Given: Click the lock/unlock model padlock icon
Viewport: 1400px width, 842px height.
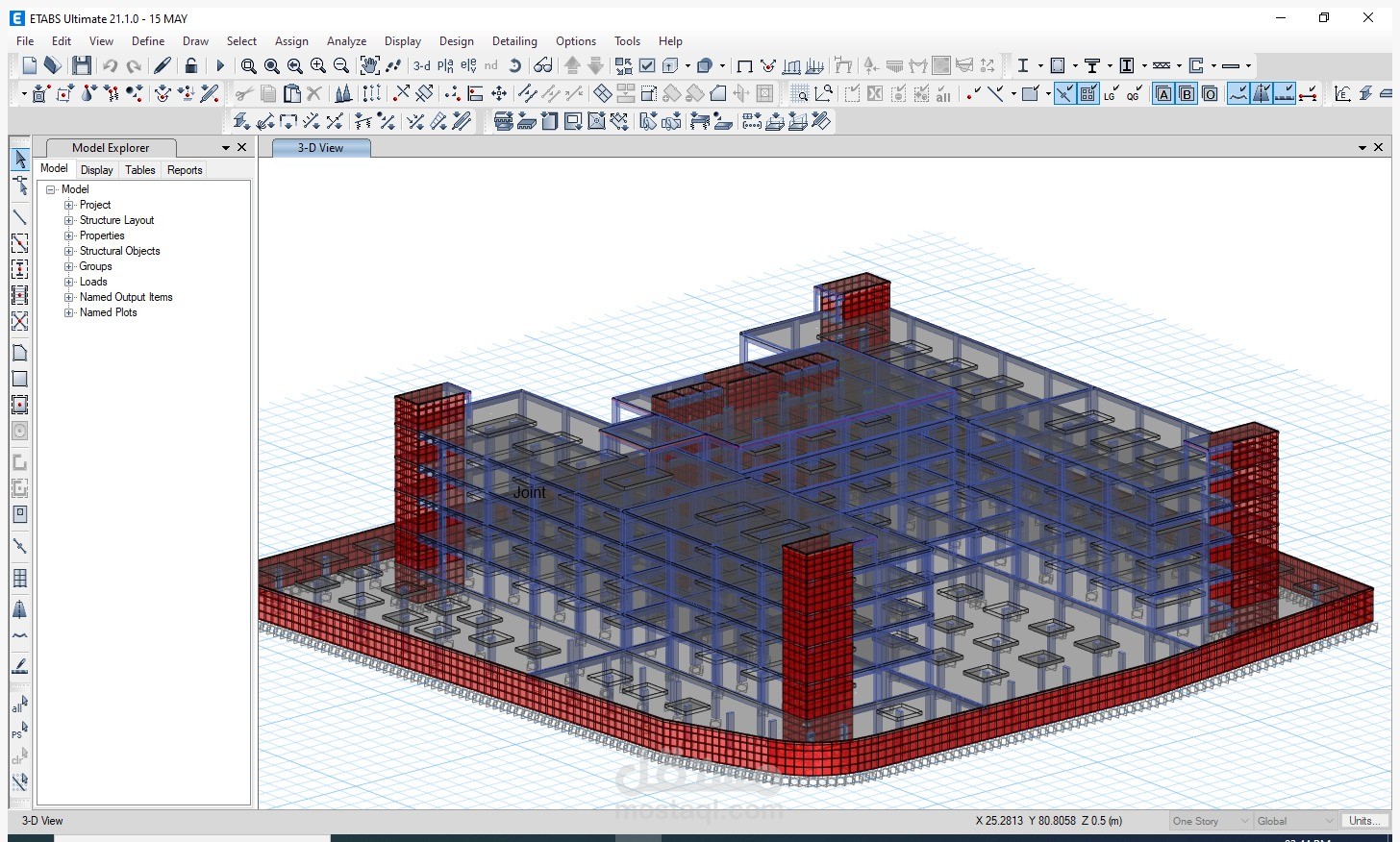Looking at the screenshot, I should tap(191, 65).
